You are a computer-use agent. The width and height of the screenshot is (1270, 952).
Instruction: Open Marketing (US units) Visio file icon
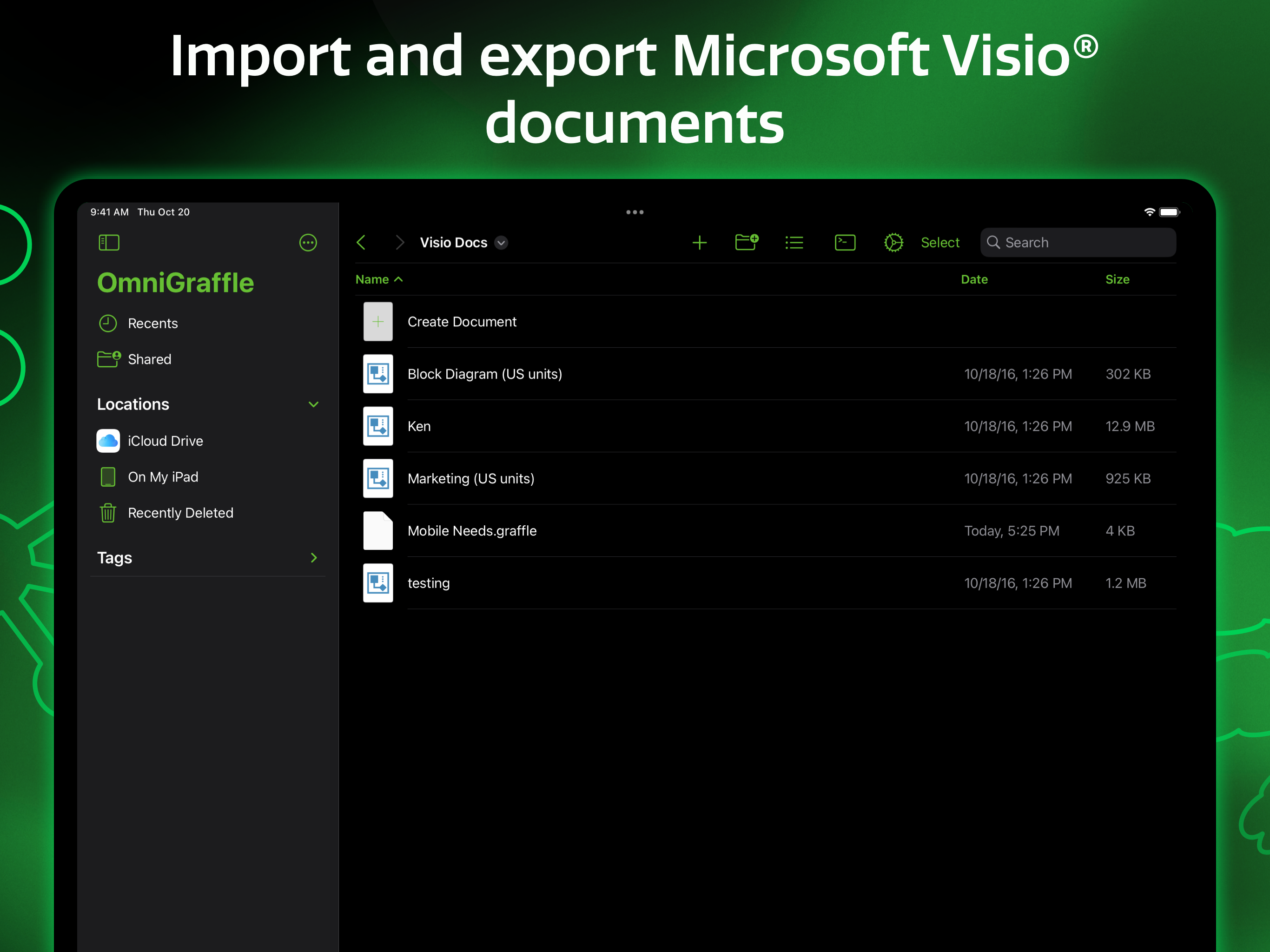point(378,478)
